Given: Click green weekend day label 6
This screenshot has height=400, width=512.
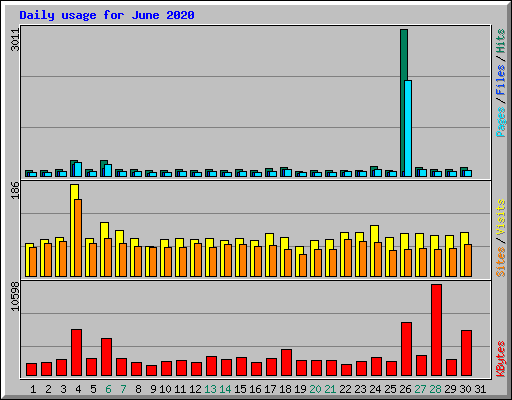Looking at the screenshot, I should [108, 389].
